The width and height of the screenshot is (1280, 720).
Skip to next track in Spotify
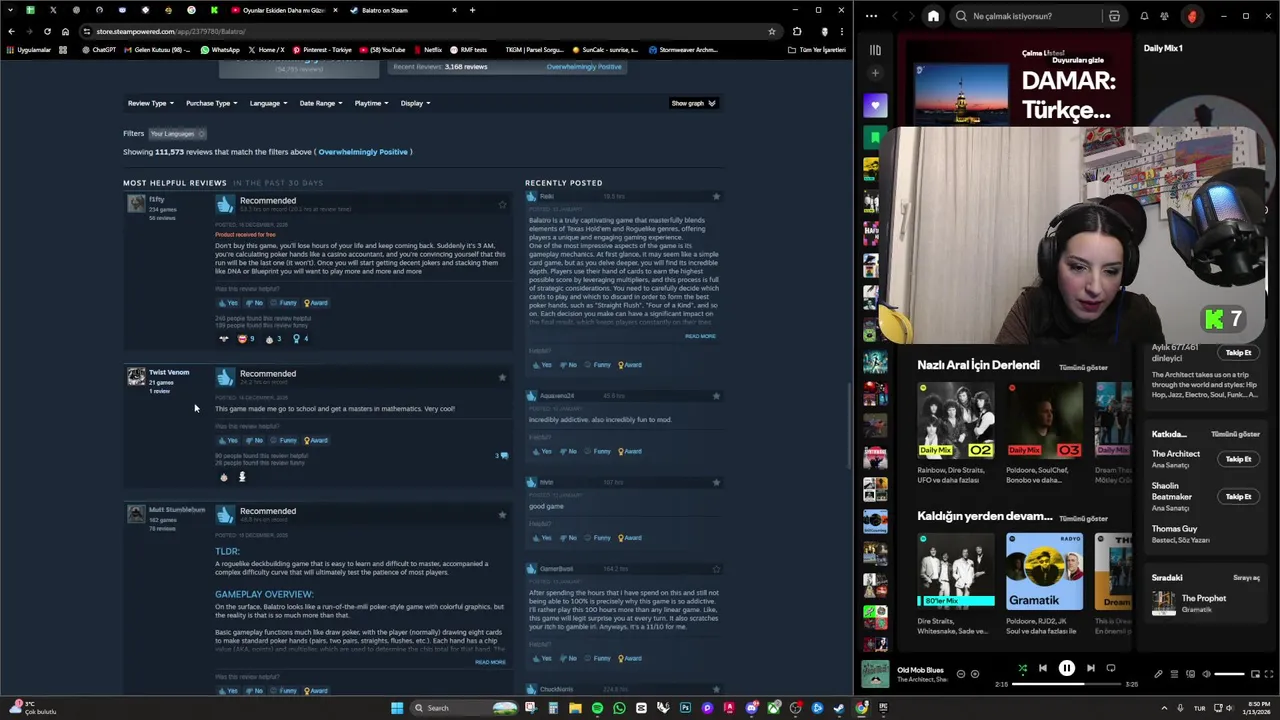click(1090, 668)
